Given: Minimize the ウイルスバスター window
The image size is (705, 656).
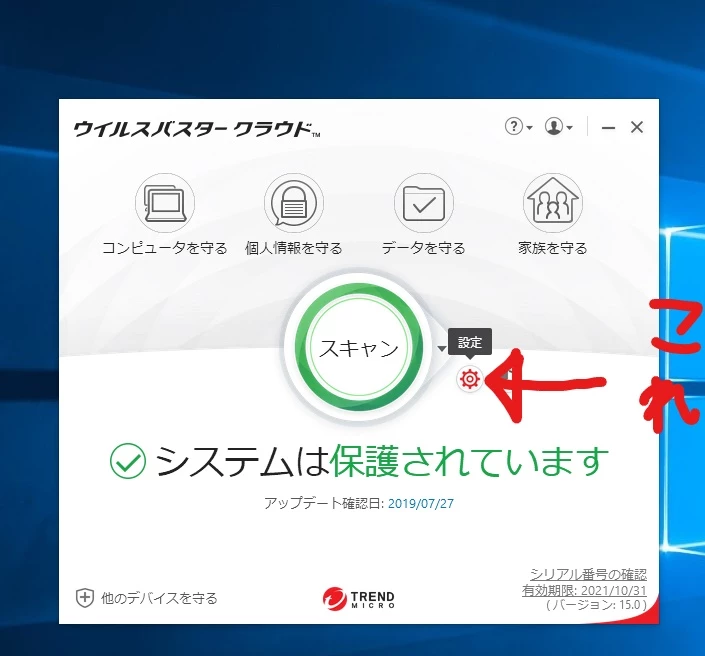Looking at the screenshot, I should pyautogui.click(x=608, y=128).
